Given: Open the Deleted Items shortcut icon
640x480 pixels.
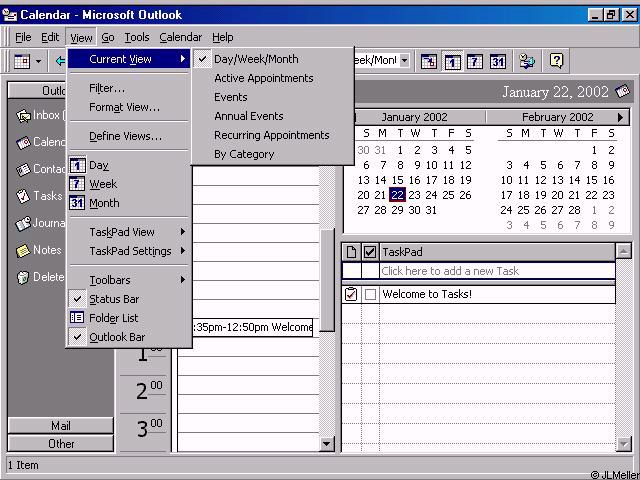Looking at the screenshot, I should point(23,278).
